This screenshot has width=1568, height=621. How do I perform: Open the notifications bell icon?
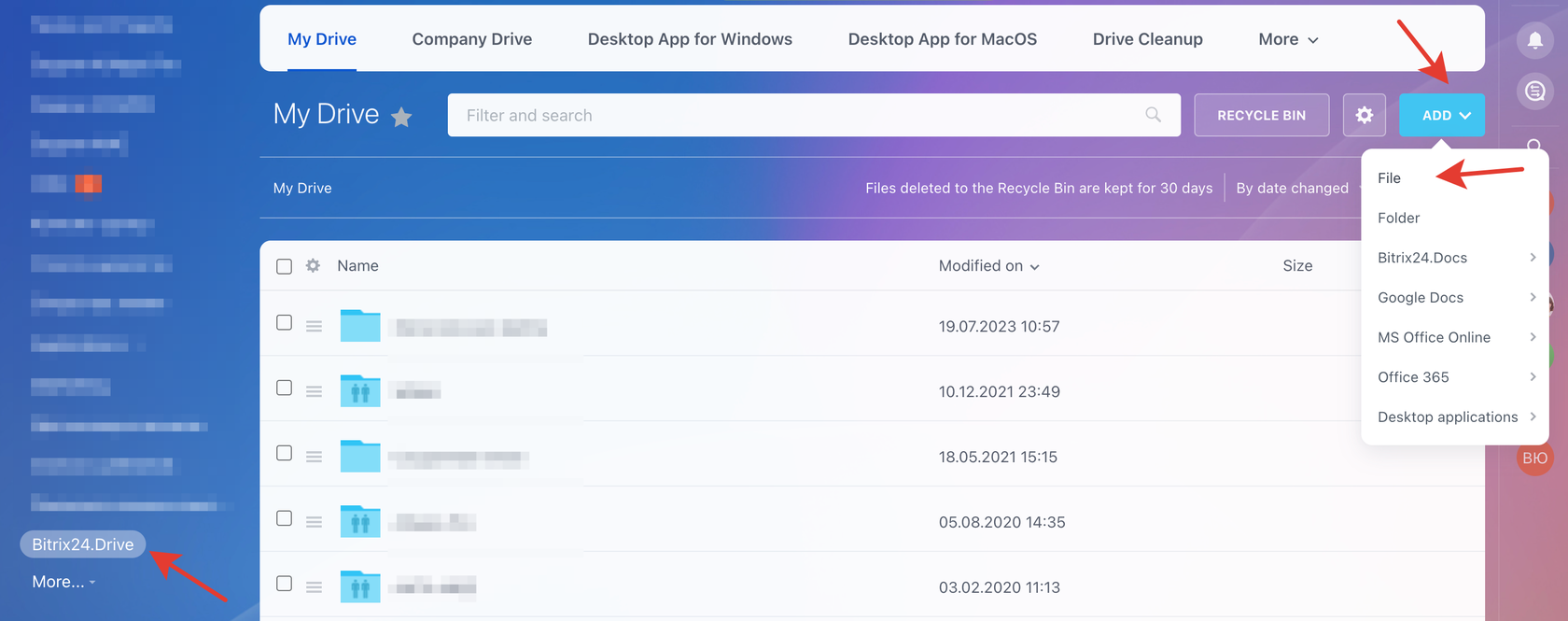click(x=1534, y=39)
